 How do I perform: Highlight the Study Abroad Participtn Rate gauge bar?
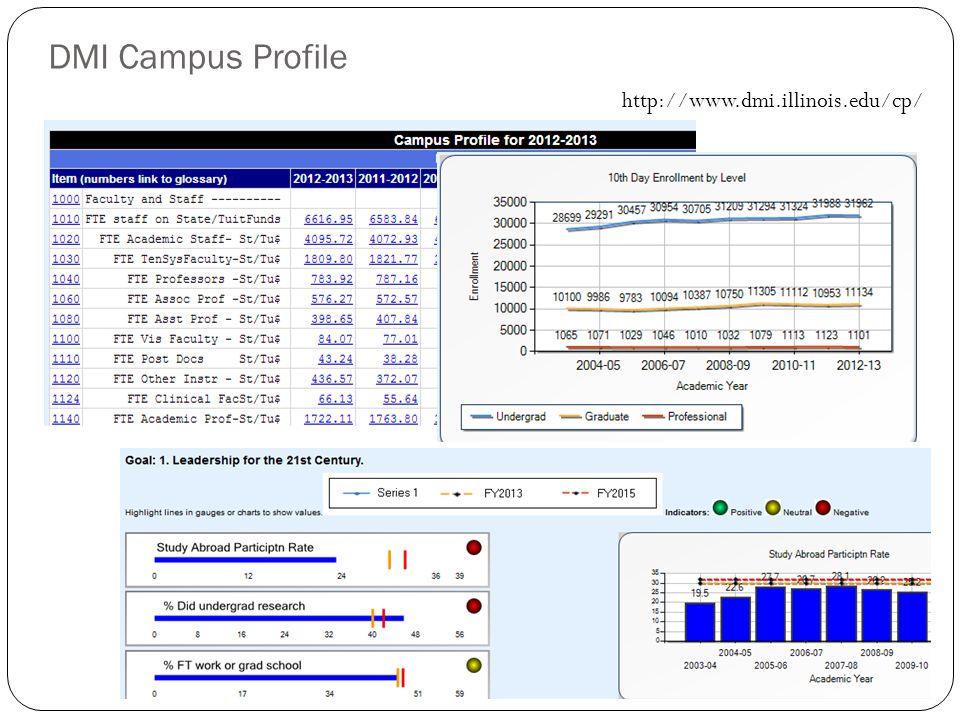[245, 560]
